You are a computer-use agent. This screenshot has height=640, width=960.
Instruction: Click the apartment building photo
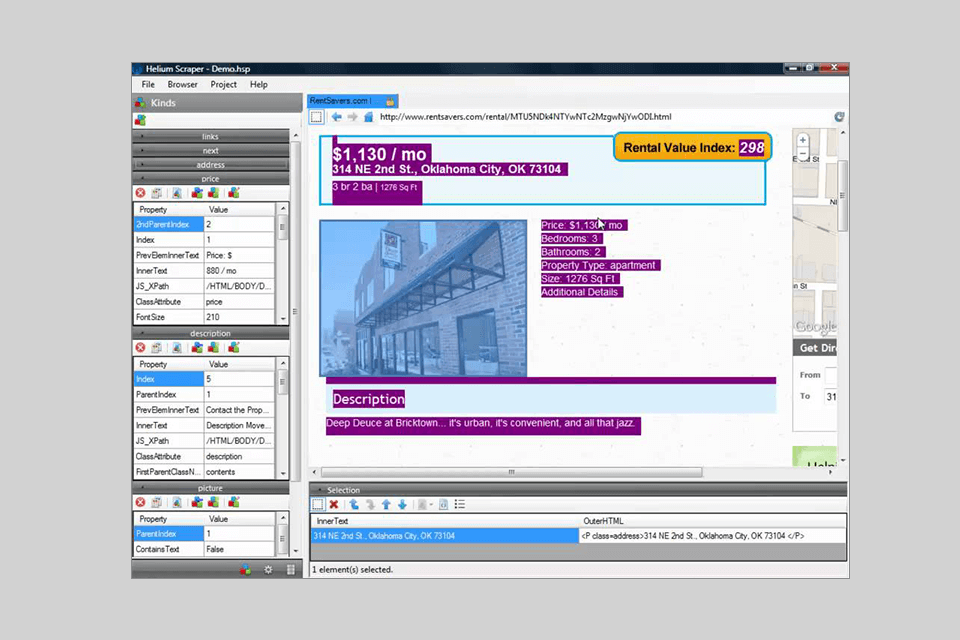pos(423,298)
